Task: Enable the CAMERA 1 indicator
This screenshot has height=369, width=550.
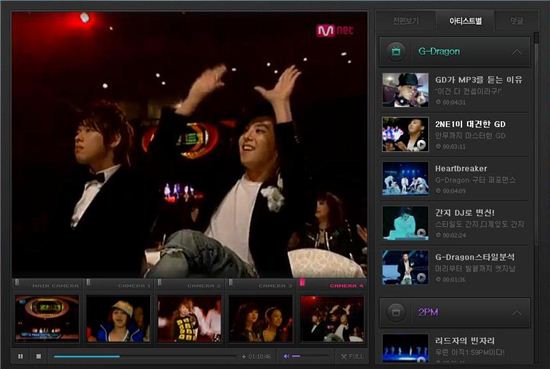Action: click(x=88, y=283)
